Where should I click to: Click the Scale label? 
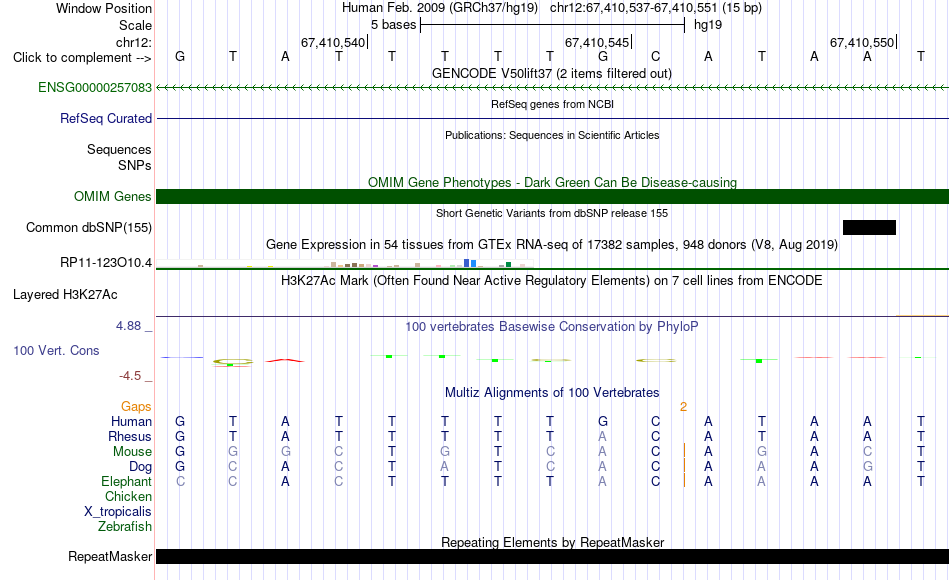coord(135,25)
